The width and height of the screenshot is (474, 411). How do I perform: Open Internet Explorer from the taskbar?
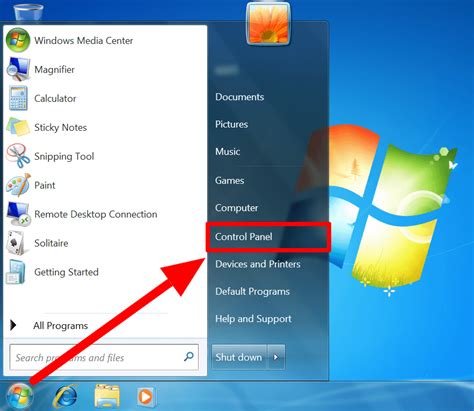coord(65,396)
